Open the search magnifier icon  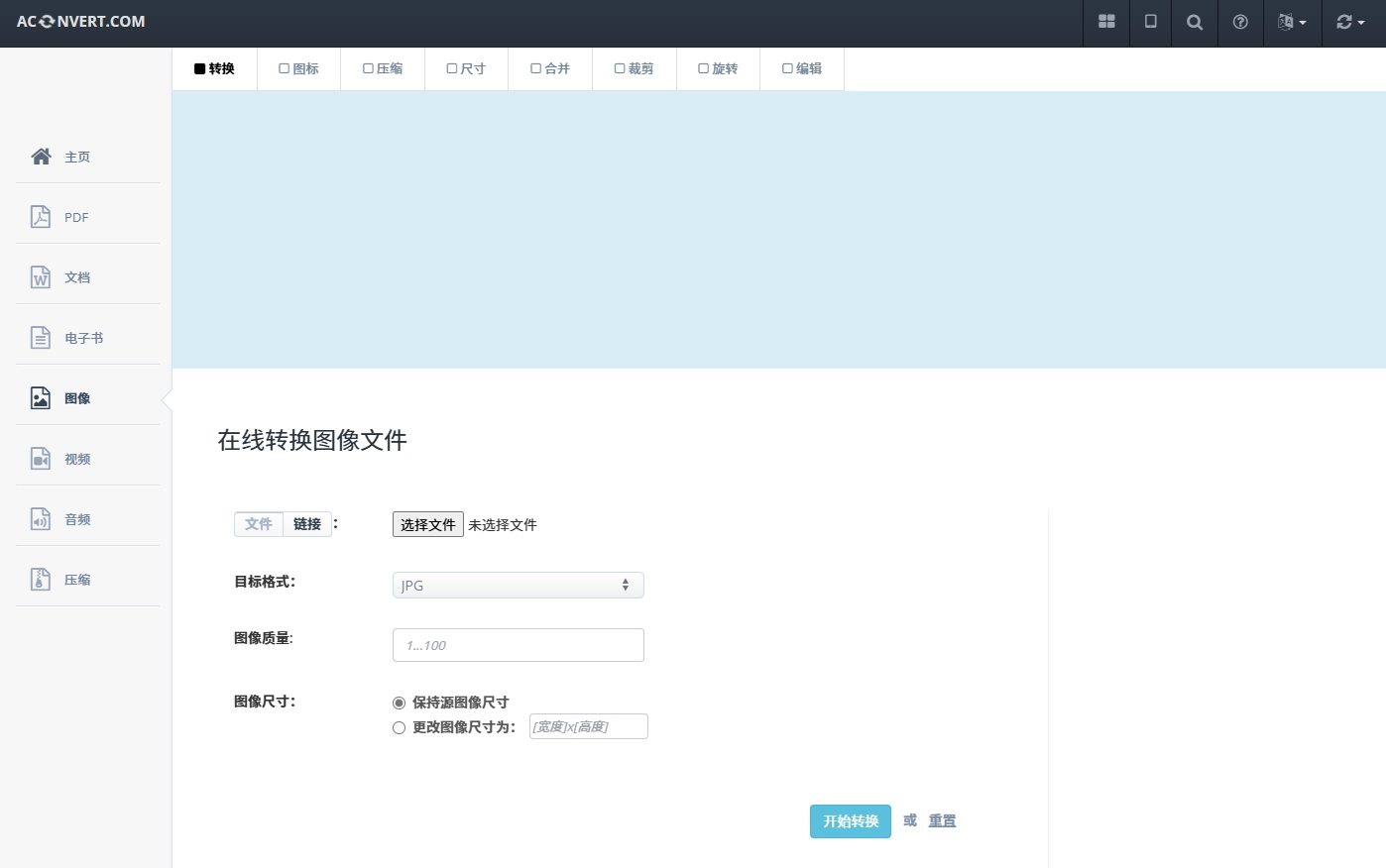1195,22
